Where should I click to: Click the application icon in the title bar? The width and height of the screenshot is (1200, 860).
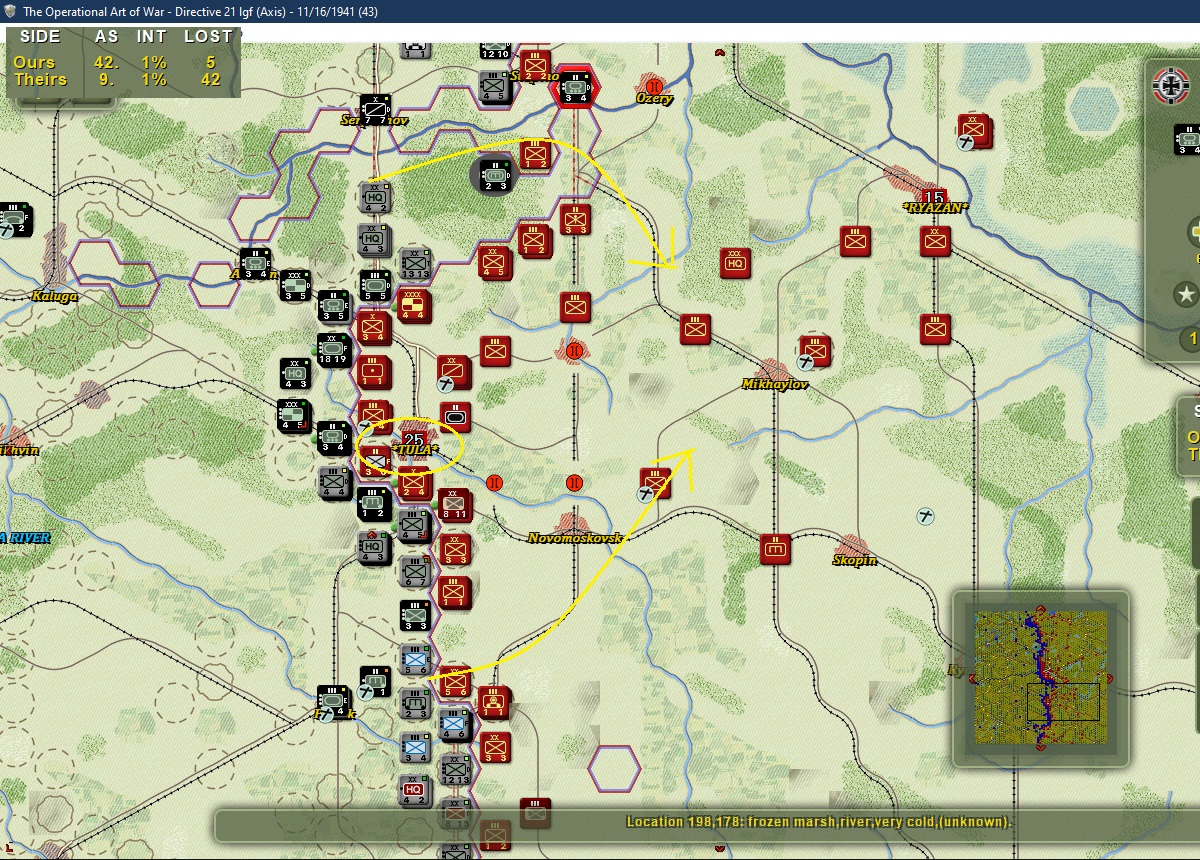pyautogui.click(x=9, y=12)
